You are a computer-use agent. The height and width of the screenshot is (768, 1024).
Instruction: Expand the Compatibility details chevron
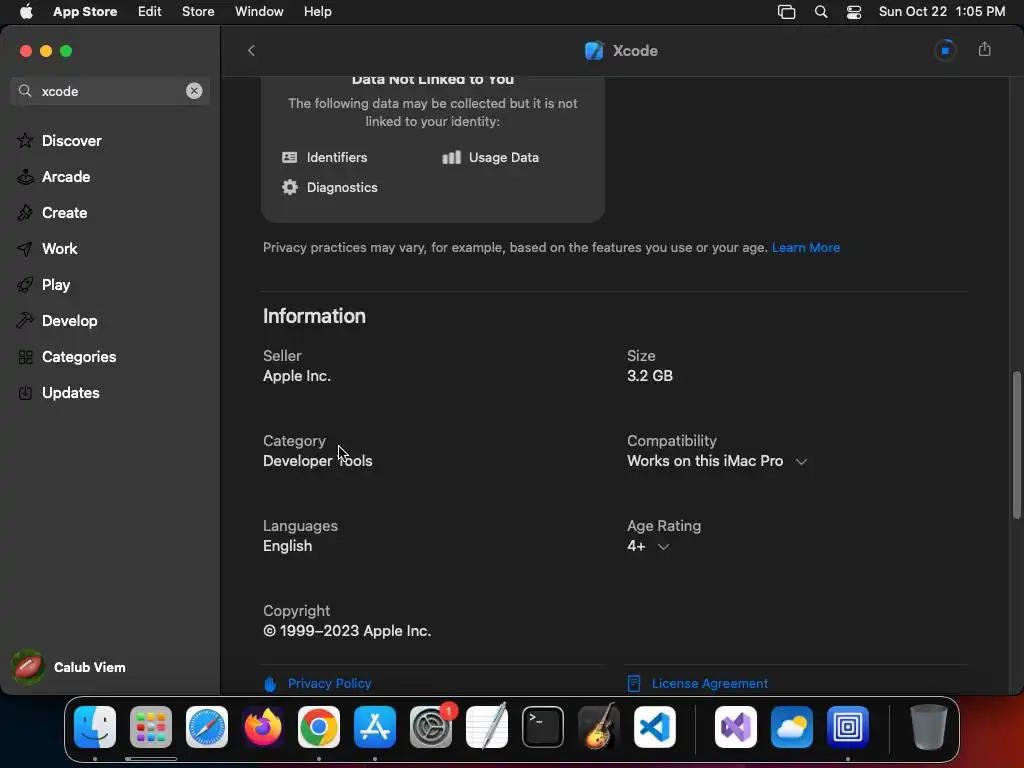click(x=801, y=462)
